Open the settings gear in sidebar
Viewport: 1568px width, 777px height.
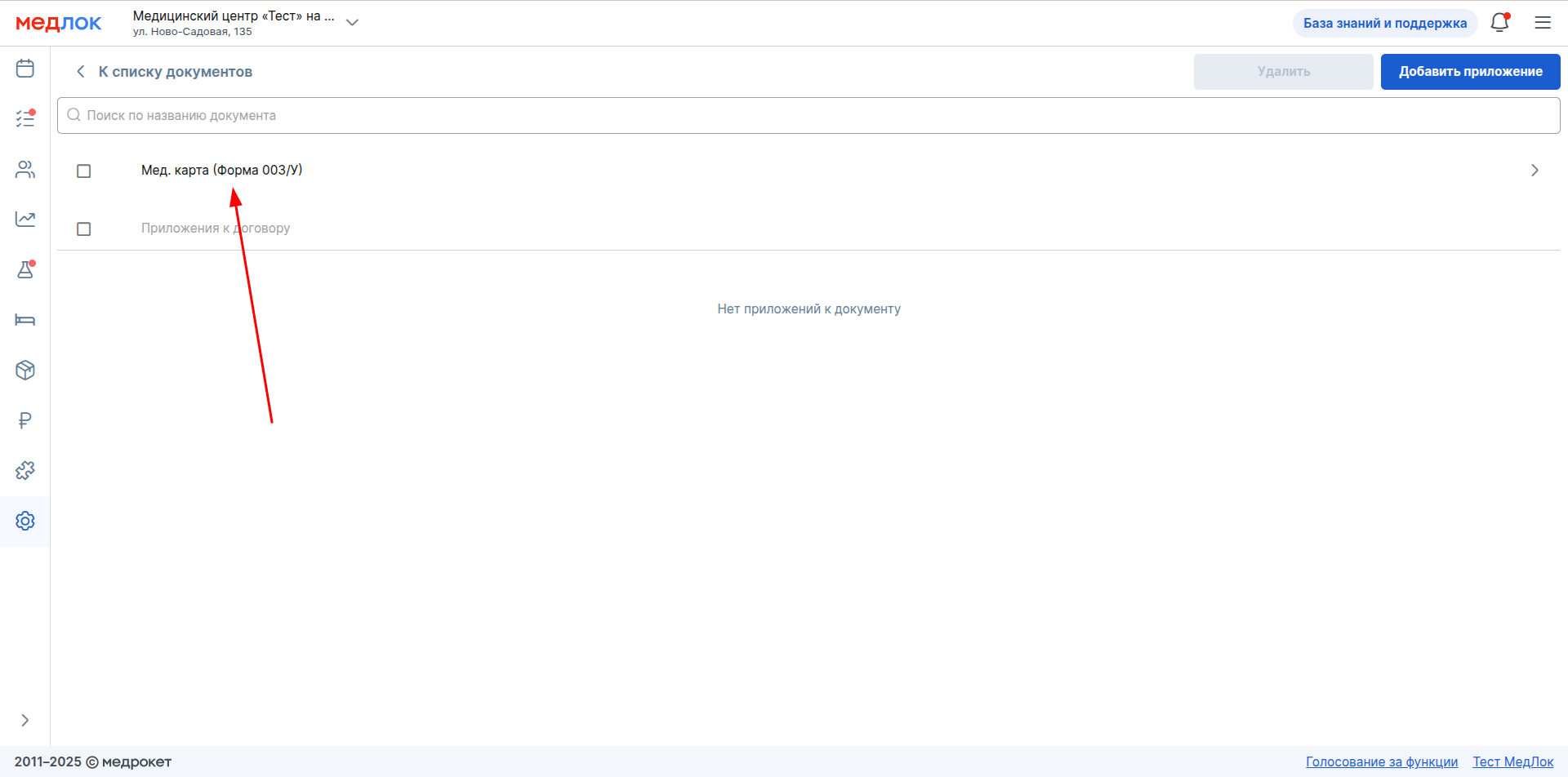click(25, 521)
